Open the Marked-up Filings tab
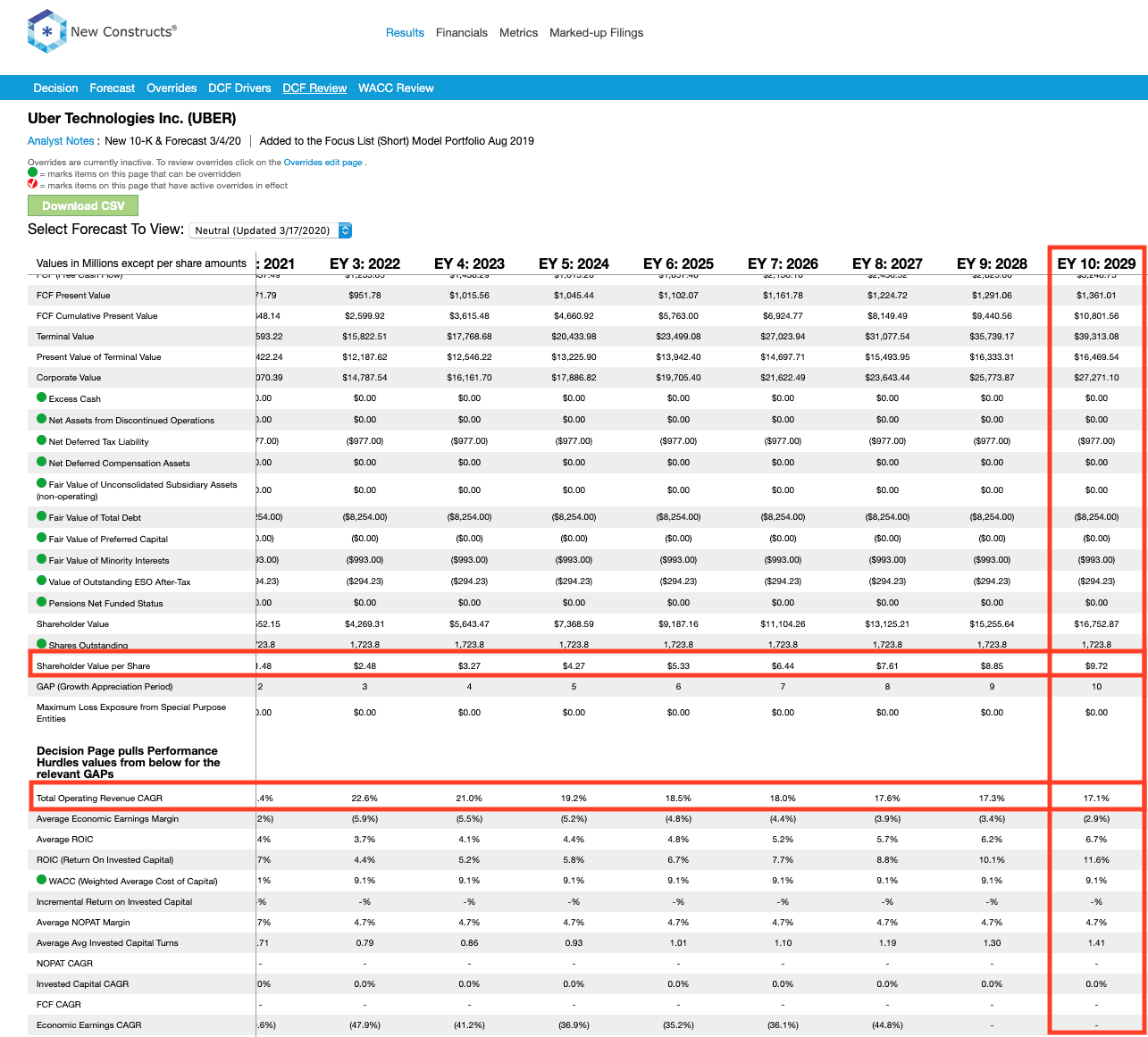 [x=596, y=32]
